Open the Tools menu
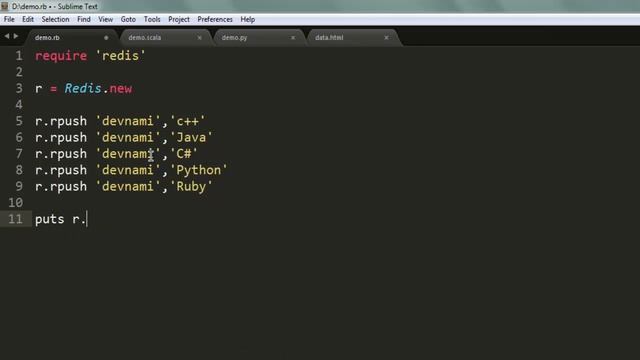Viewport: 640px width, 360px height. [x=152, y=20]
